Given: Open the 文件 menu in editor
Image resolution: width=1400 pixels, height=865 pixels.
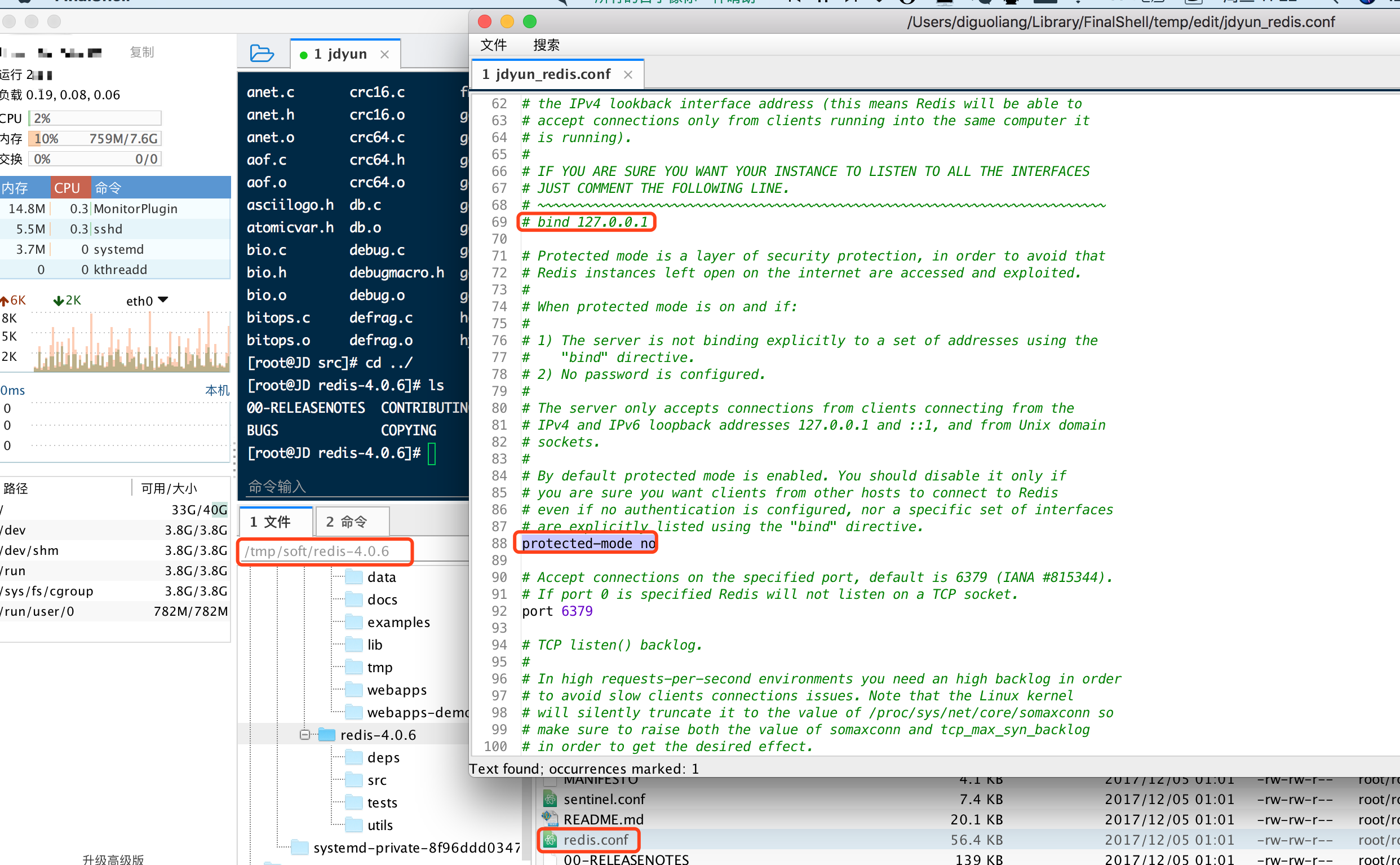Looking at the screenshot, I should pos(493,45).
